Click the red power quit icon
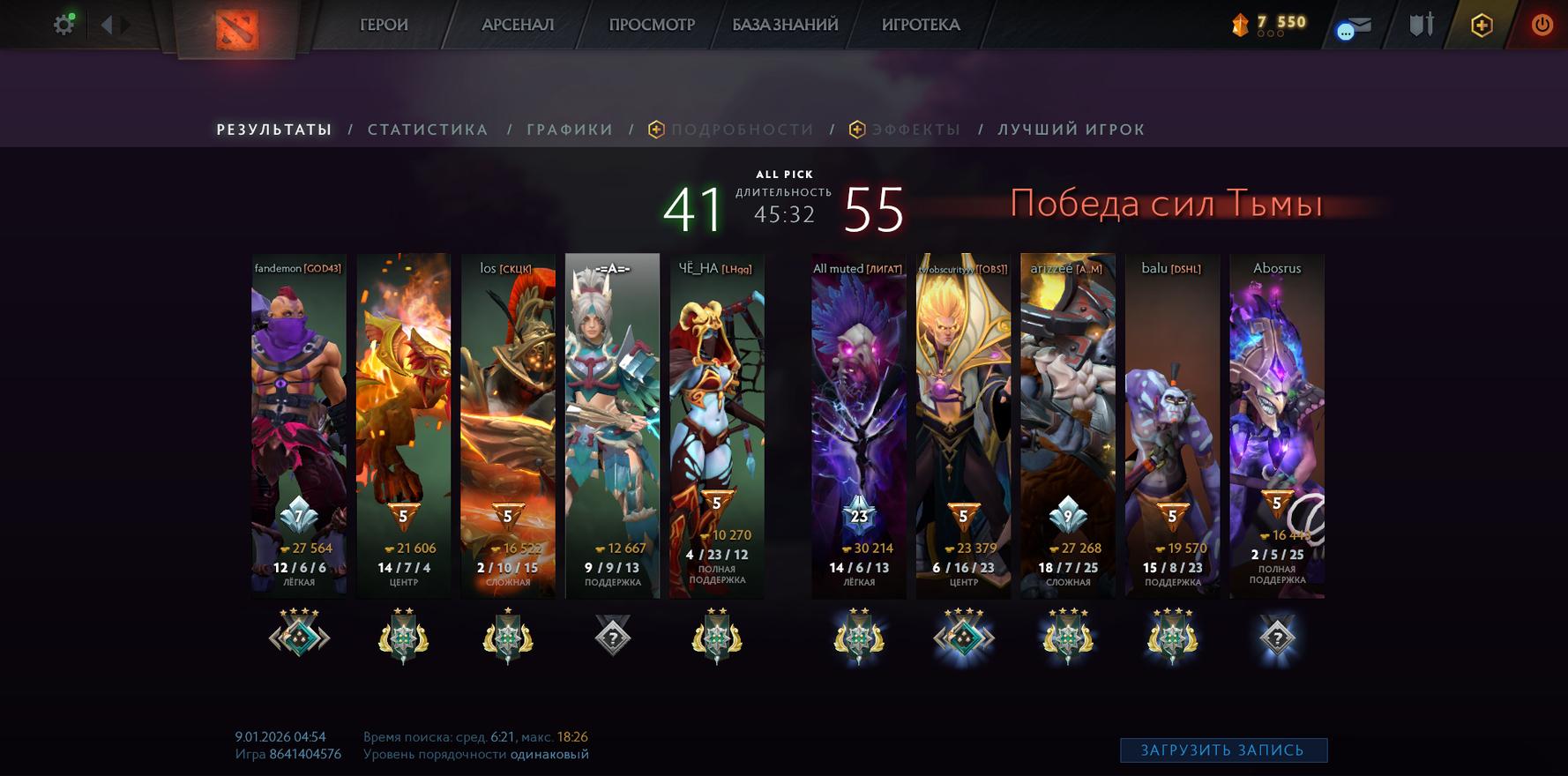 pyautogui.click(x=1542, y=25)
